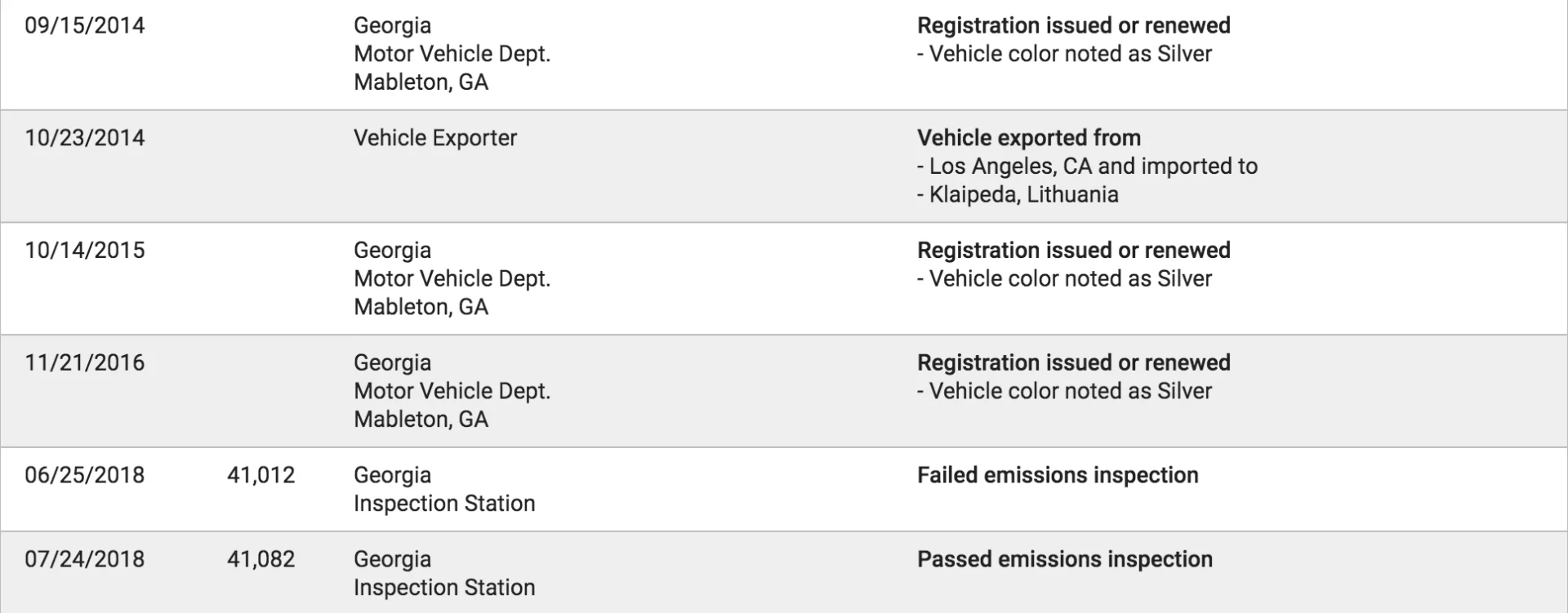Select 'Registration issued or renewed' for 09/15/2014

[x=1074, y=25]
